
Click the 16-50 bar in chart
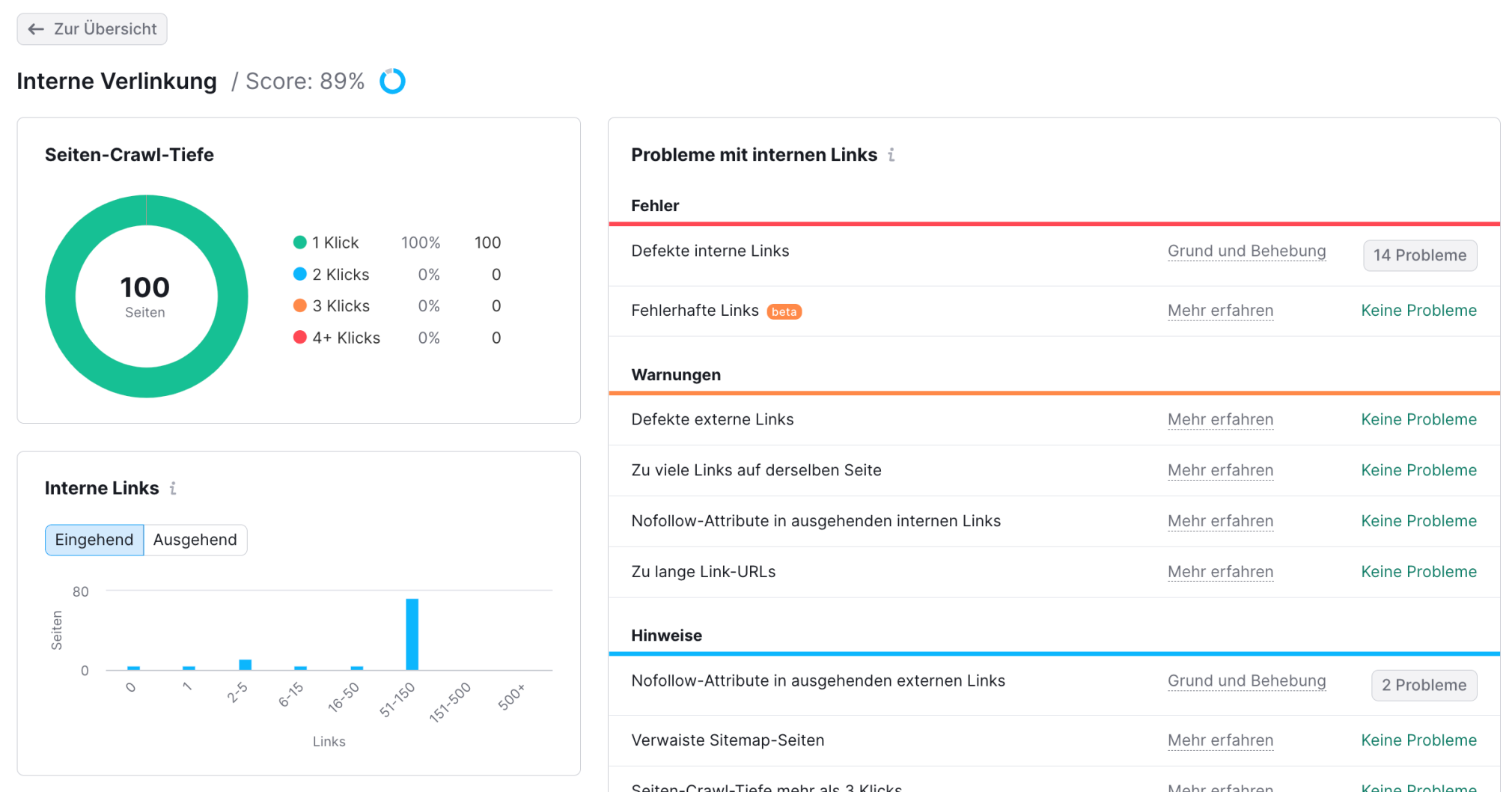pyautogui.click(x=357, y=668)
